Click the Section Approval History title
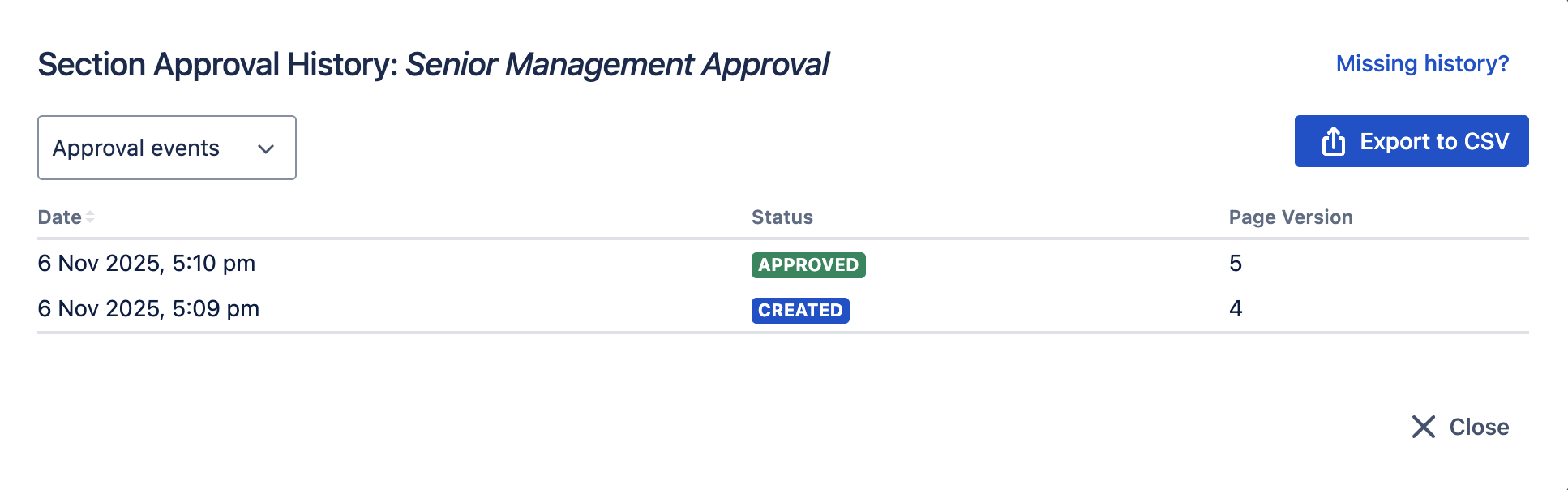1568x490 pixels. click(x=217, y=64)
